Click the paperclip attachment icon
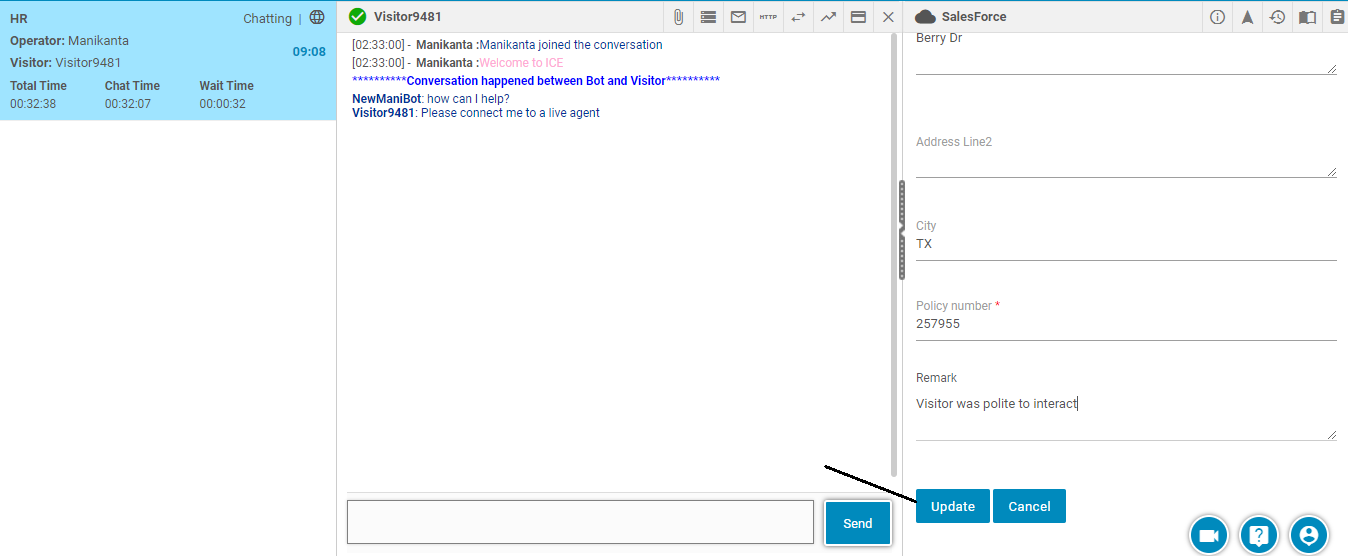Viewport: 1348px width, 556px height. point(678,17)
